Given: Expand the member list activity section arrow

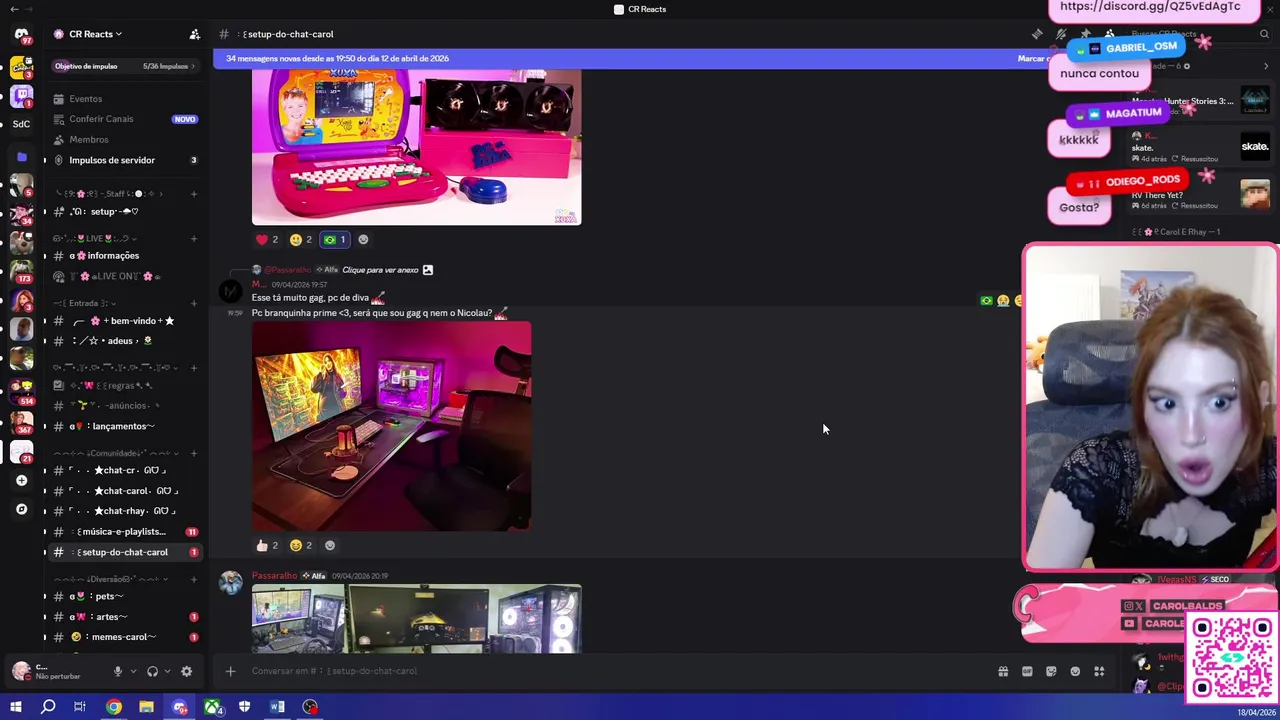Looking at the screenshot, I should [1265, 66].
